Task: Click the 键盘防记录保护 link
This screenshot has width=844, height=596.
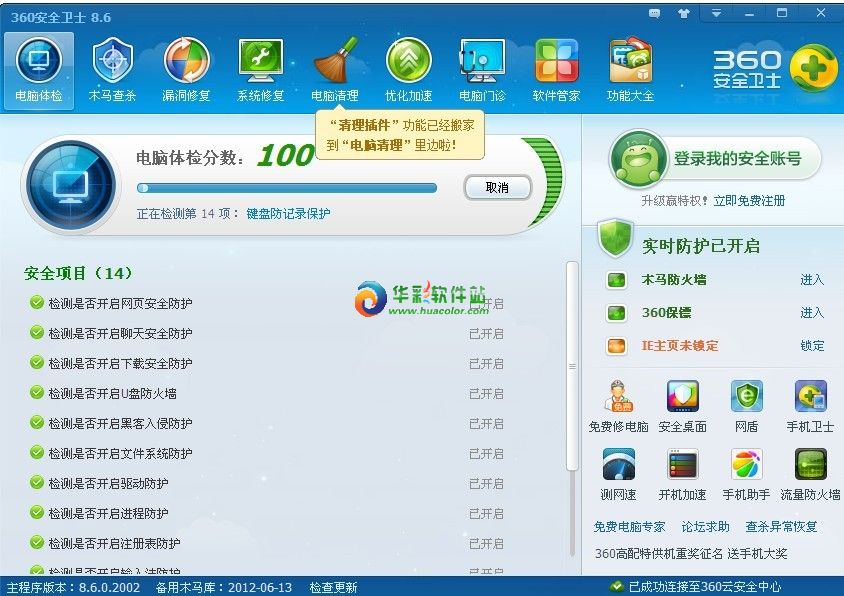Action: point(288,214)
